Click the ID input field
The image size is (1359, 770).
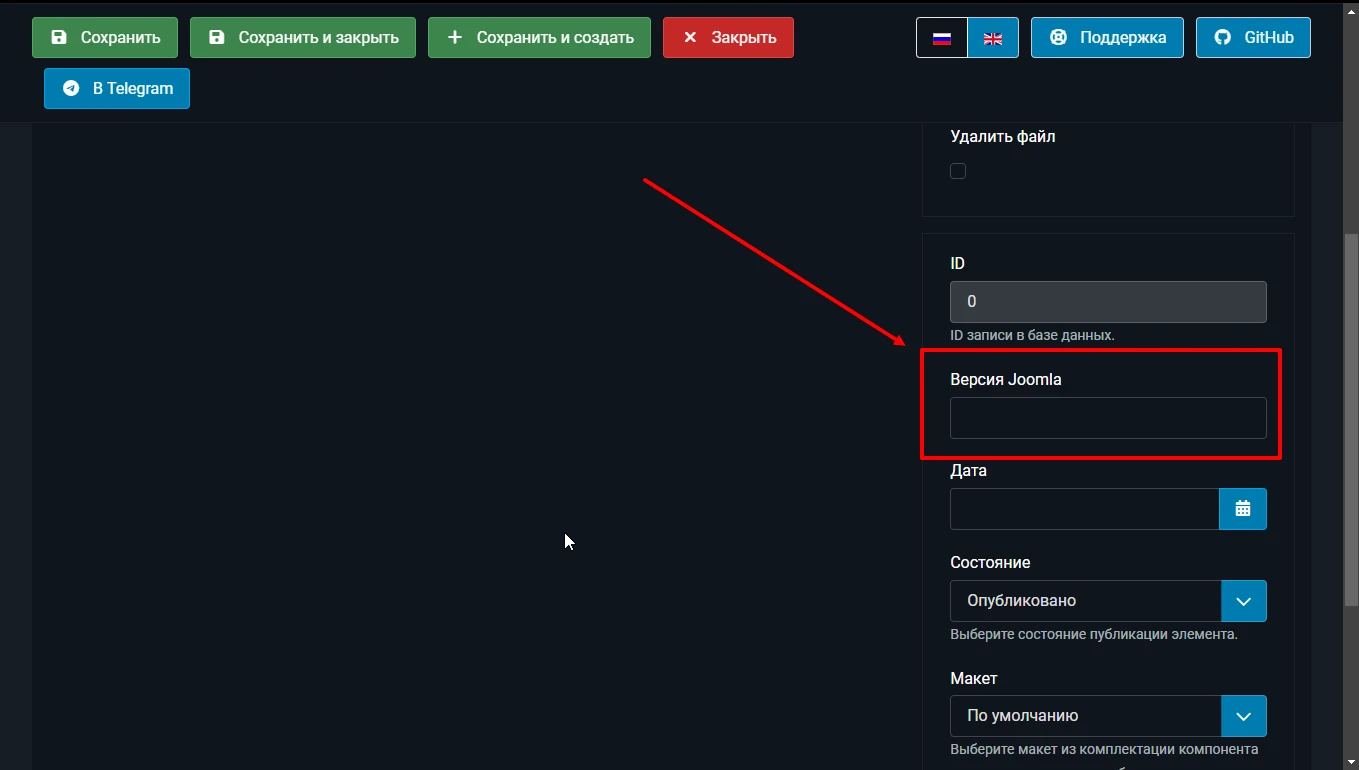(x=1108, y=302)
